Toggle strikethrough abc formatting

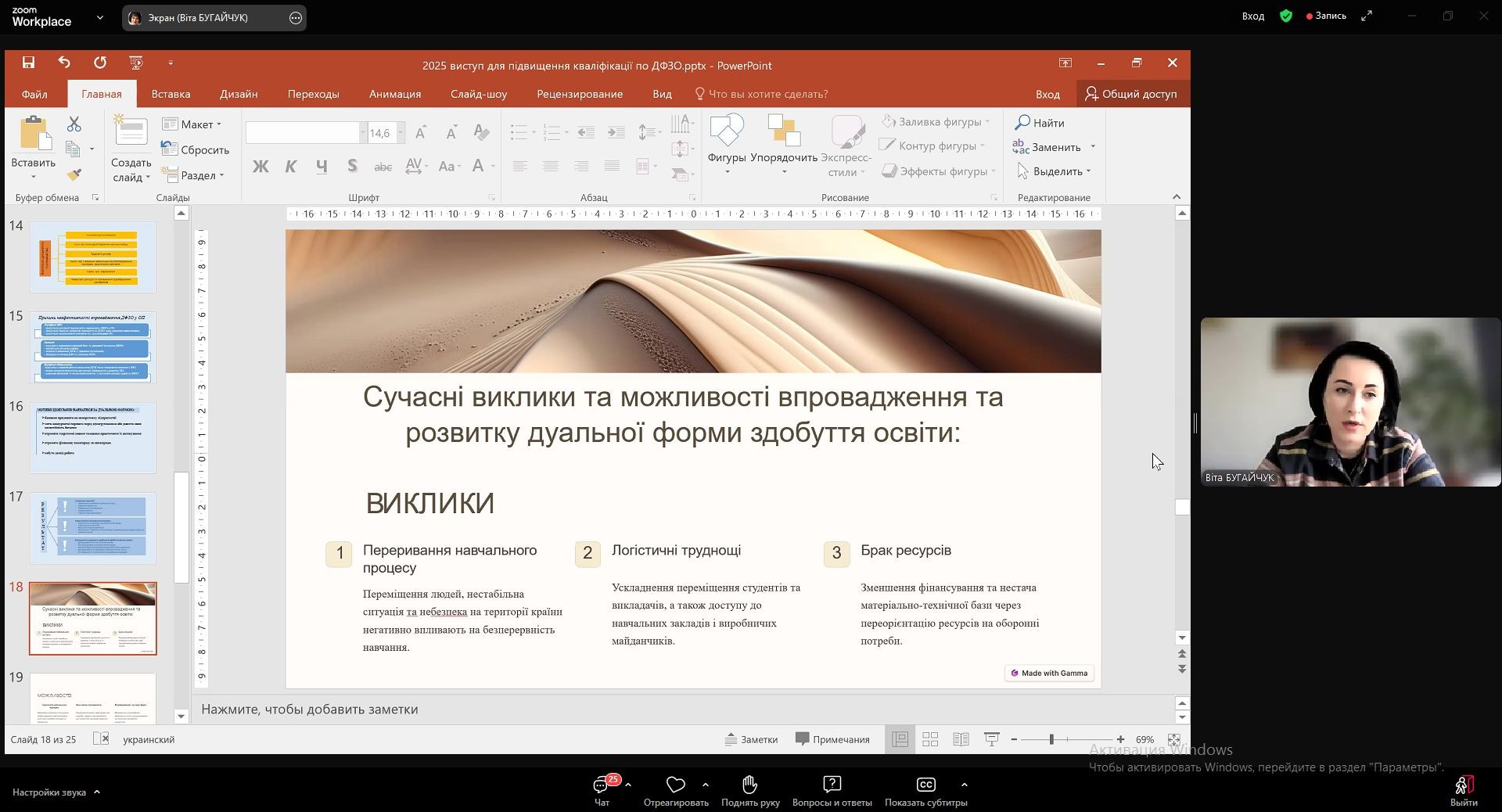point(383,166)
